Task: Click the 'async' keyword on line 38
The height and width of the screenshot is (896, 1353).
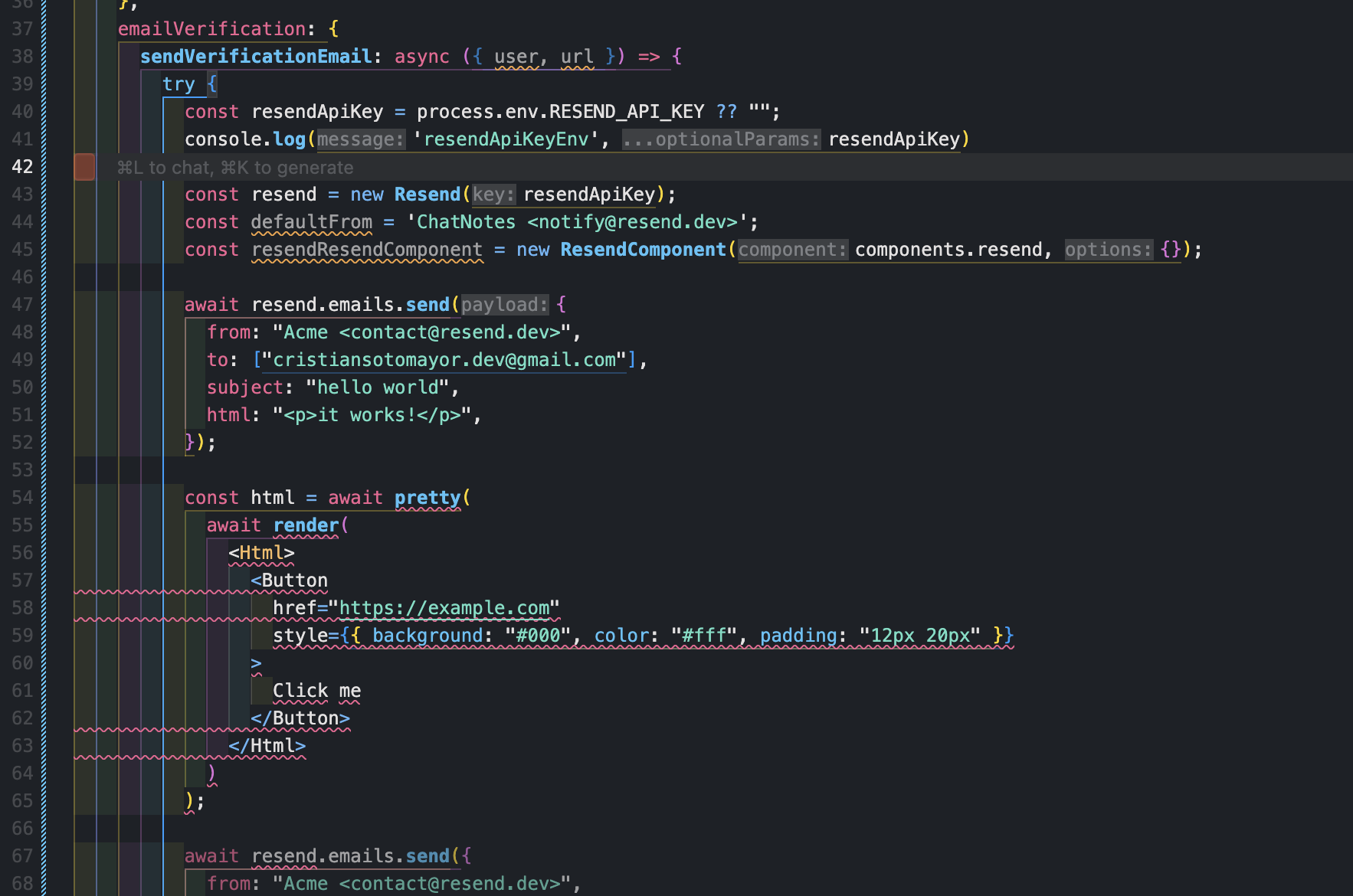Action: coord(422,57)
